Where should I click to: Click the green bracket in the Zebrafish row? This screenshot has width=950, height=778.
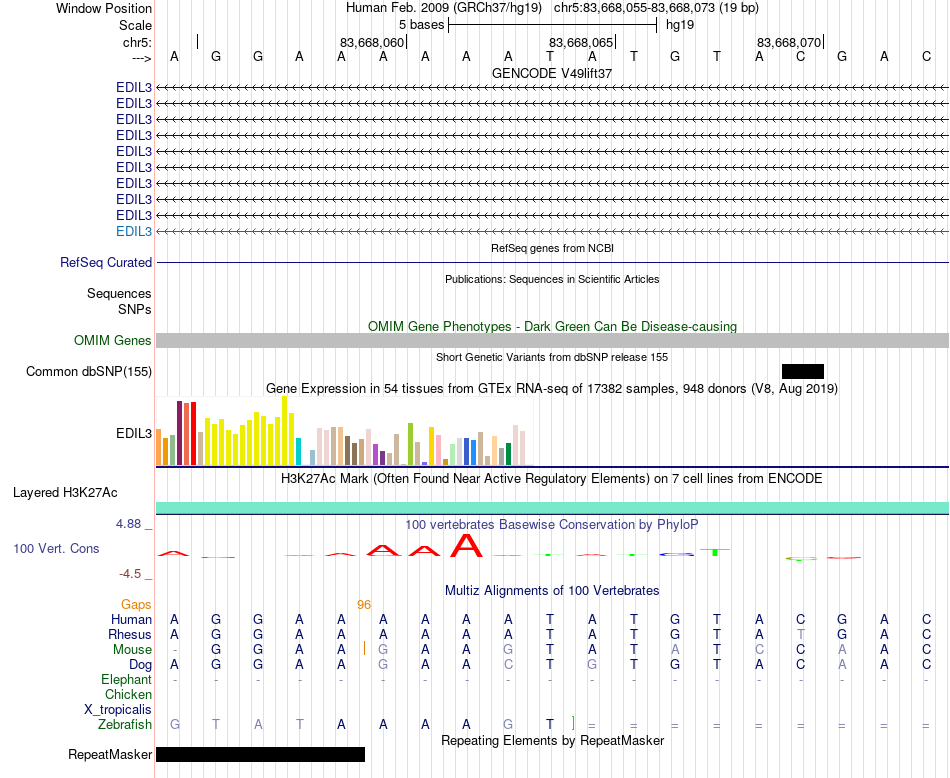(x=573, y=722)
